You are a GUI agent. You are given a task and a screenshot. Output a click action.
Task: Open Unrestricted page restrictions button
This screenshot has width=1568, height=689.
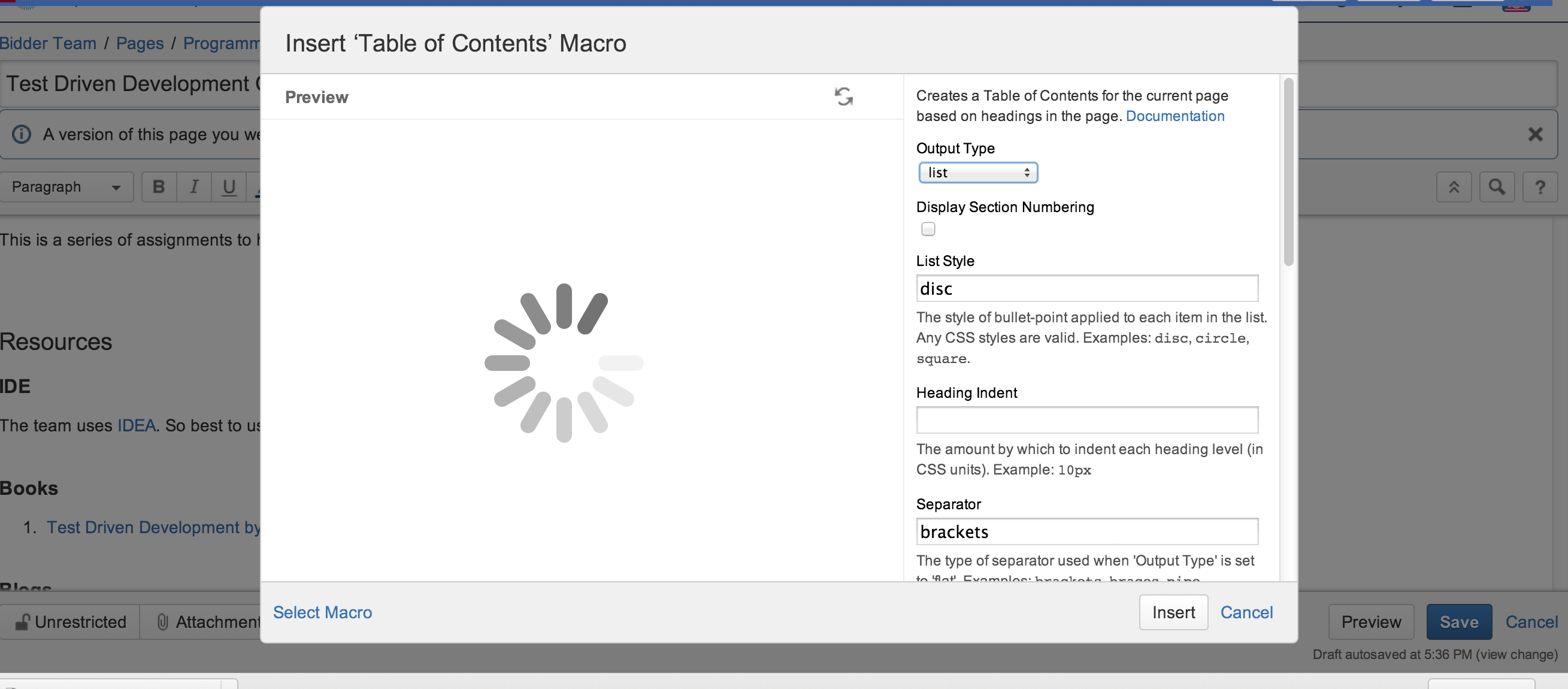coord(71,621)
